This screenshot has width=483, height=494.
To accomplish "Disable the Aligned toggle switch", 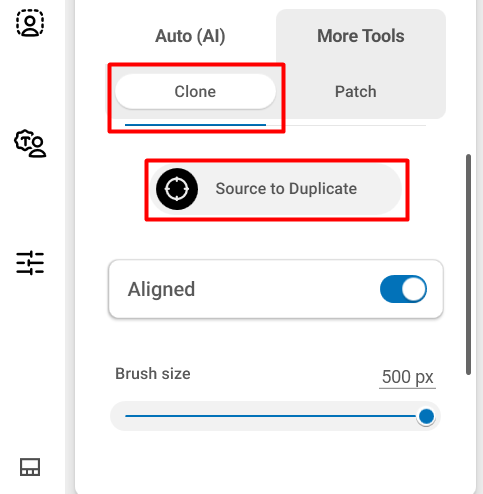I will pos(403,289).
